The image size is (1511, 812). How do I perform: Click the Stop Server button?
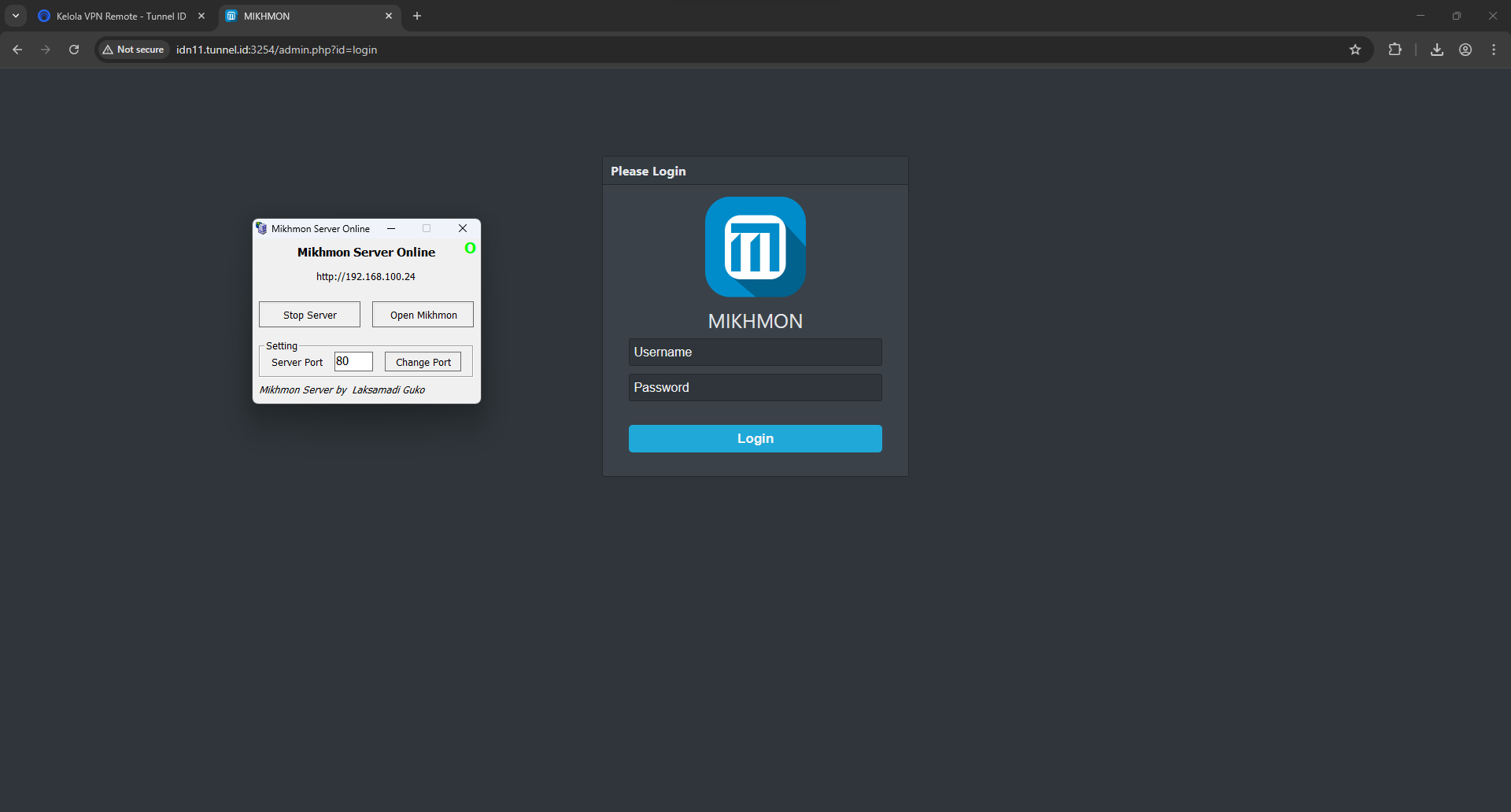(309, 315)
